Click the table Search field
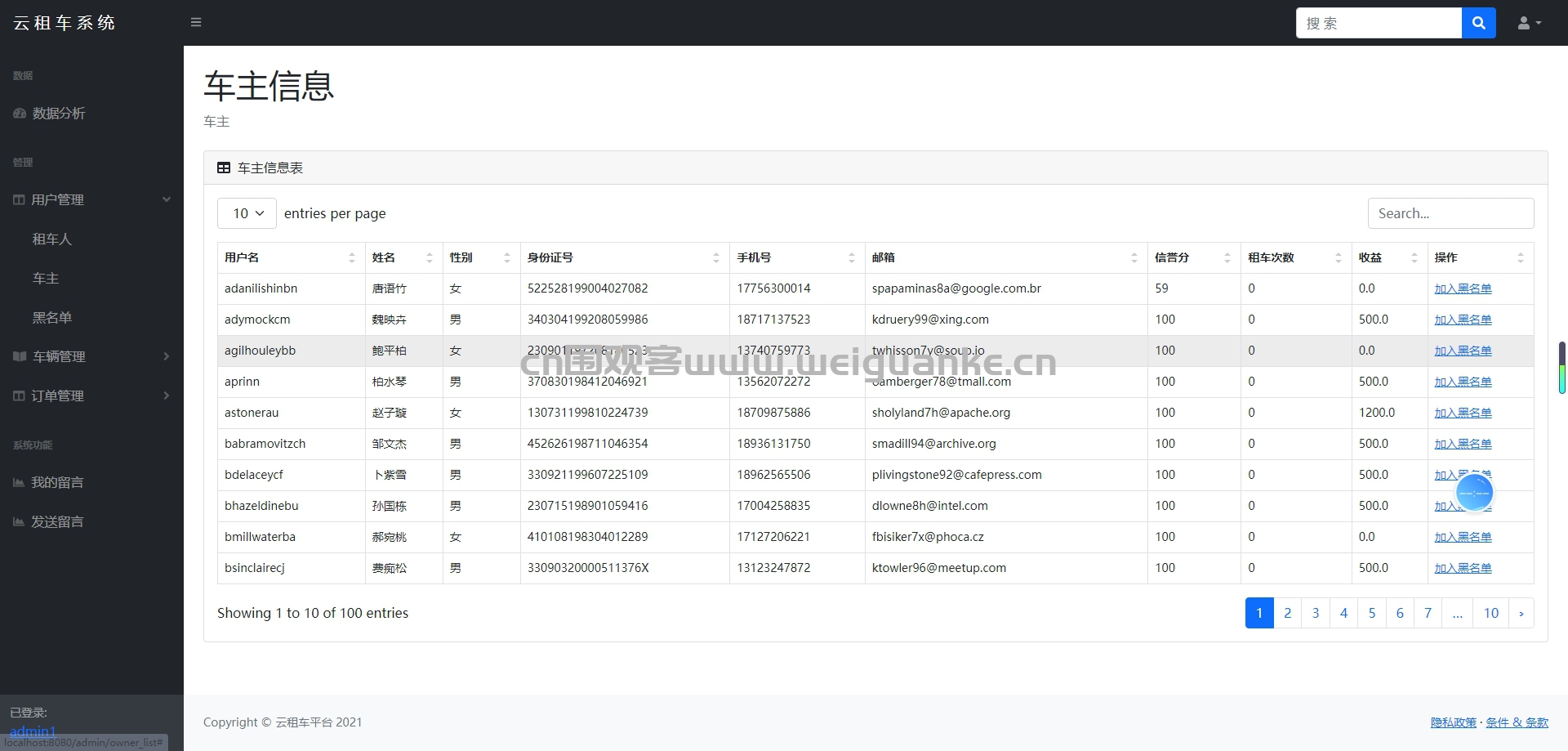 pos(1450,213)
